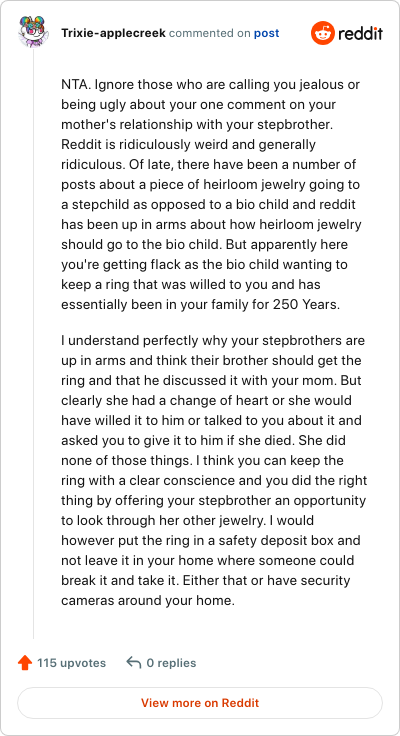Click the "commented on" text in header

click(x=210, y=33)
